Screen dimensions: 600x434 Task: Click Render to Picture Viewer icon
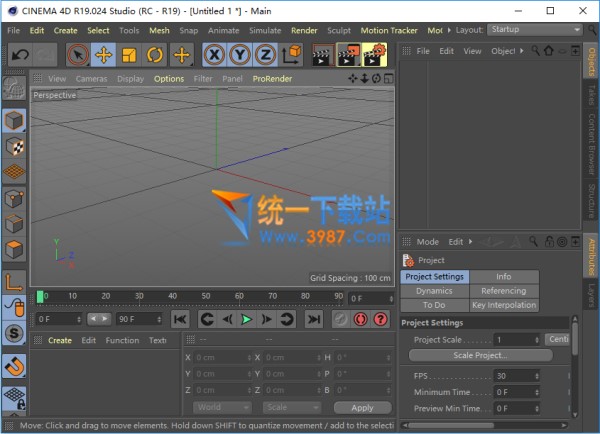coord(349,55)
